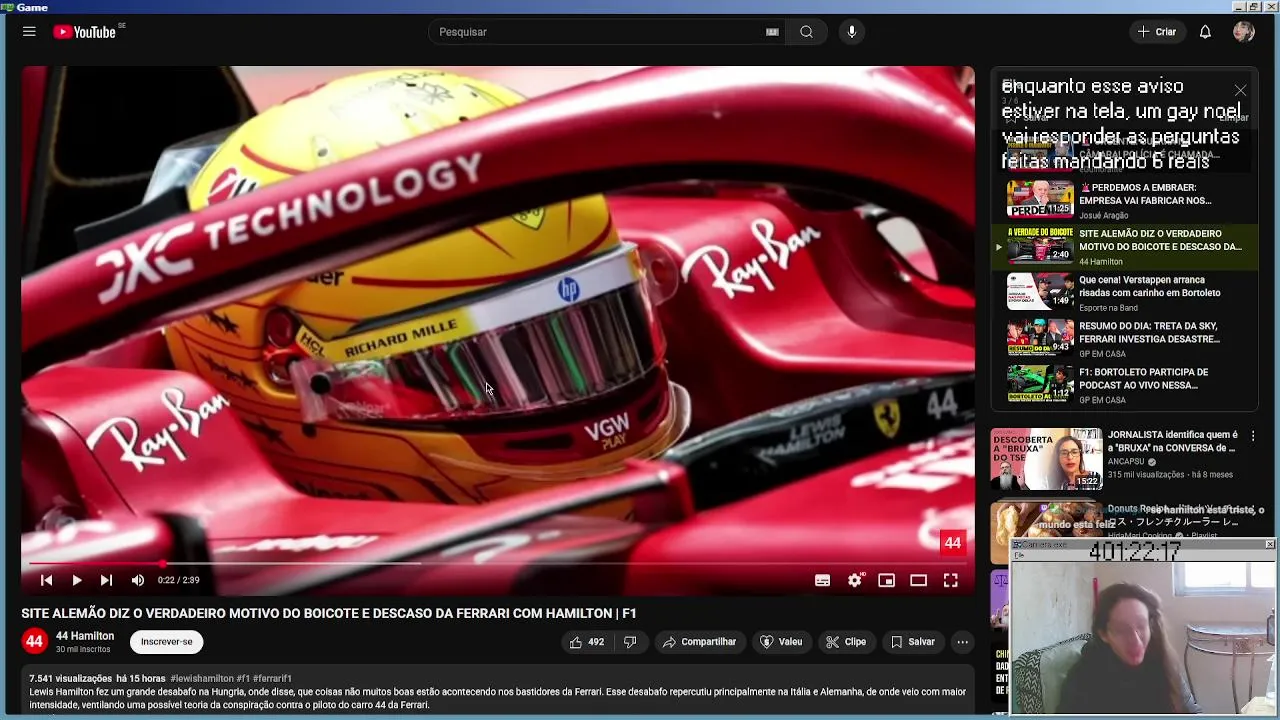The image size is (1280, 720).
Task: Close the playlist panel with X
Action: pyautogui.click(x=1240, y=90)
